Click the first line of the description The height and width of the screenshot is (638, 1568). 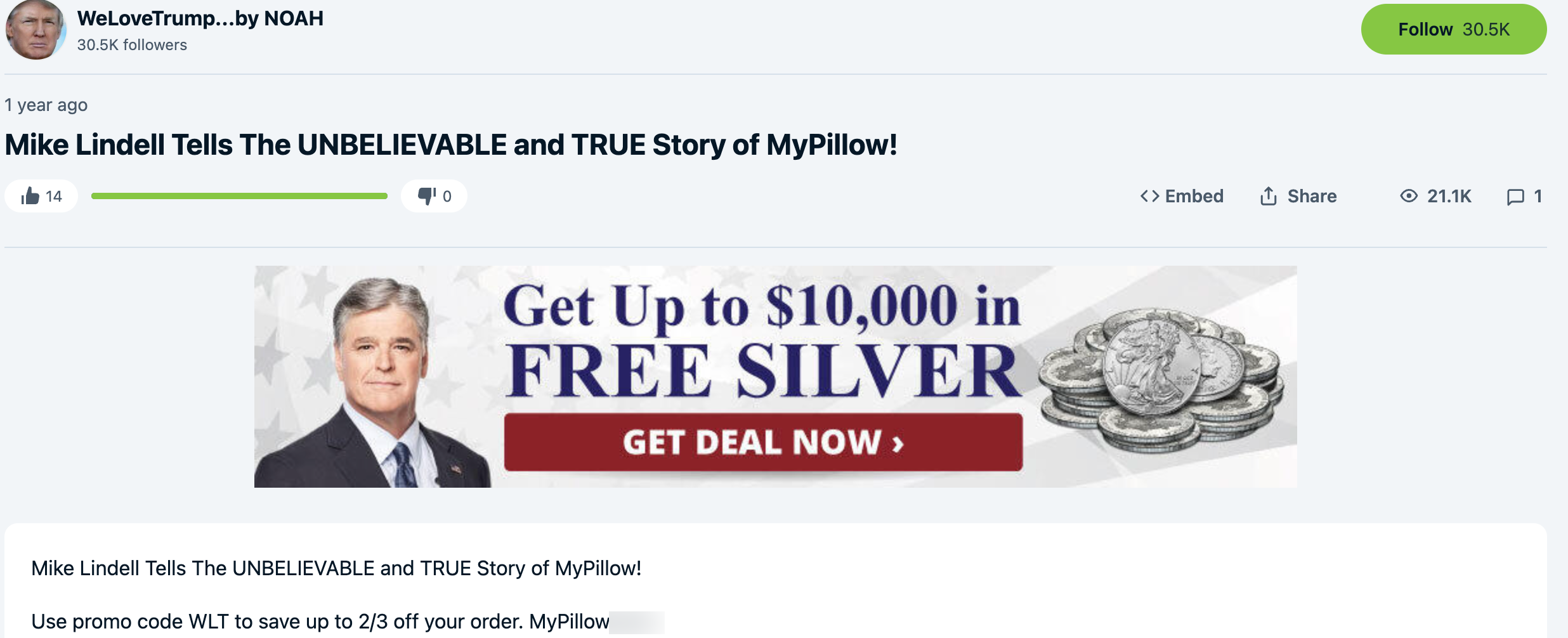[x=336, y=568]
